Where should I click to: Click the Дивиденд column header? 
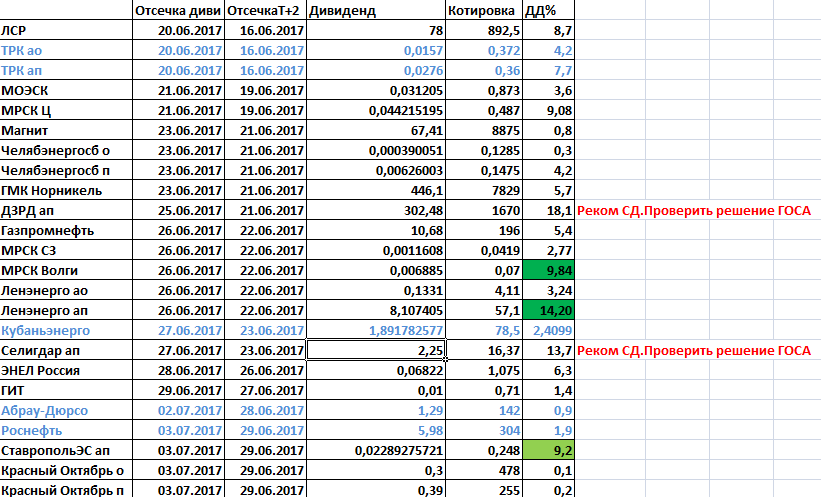click(376, 10)
